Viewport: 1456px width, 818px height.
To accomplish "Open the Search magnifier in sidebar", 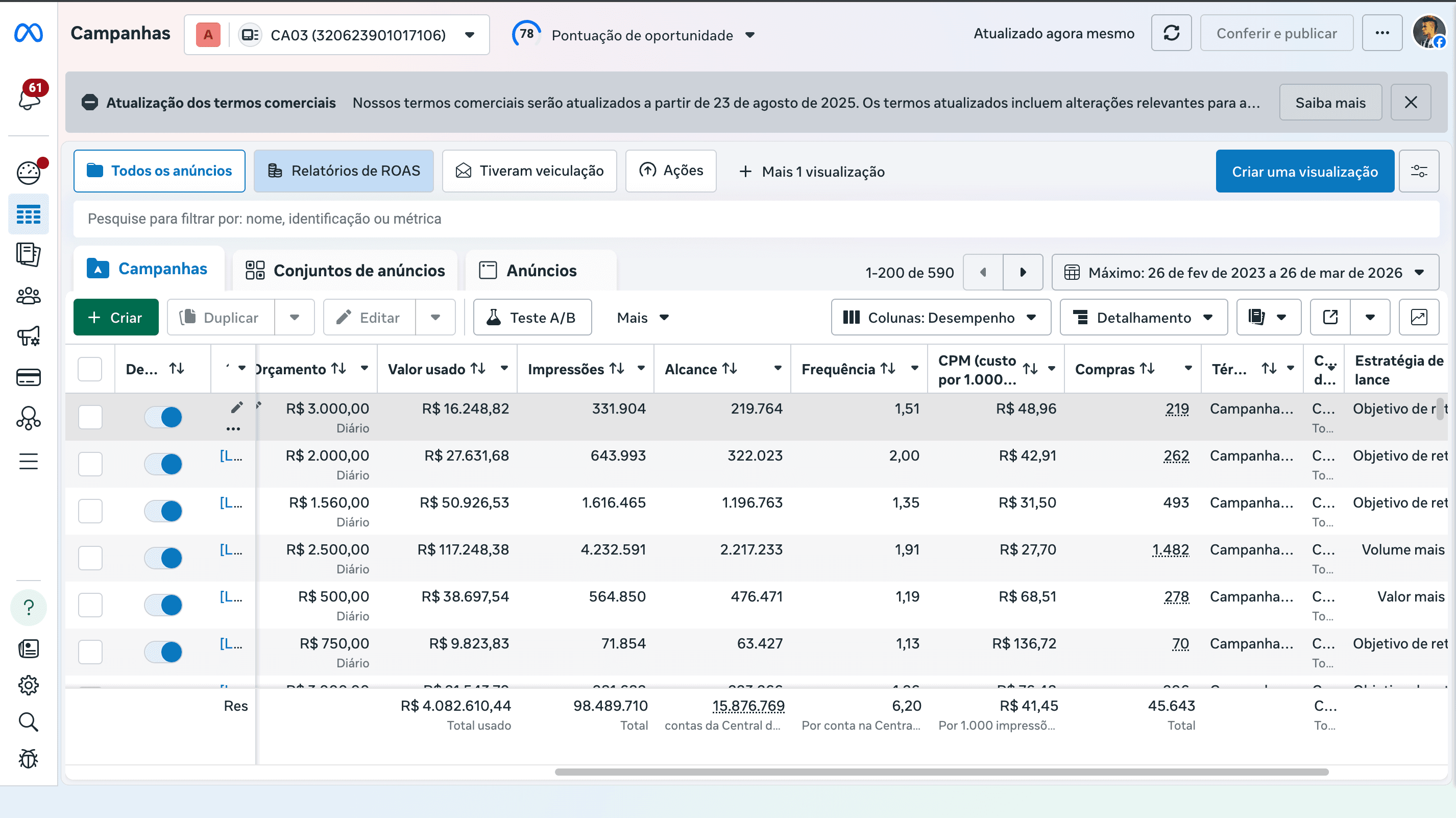I will point(28,722).
